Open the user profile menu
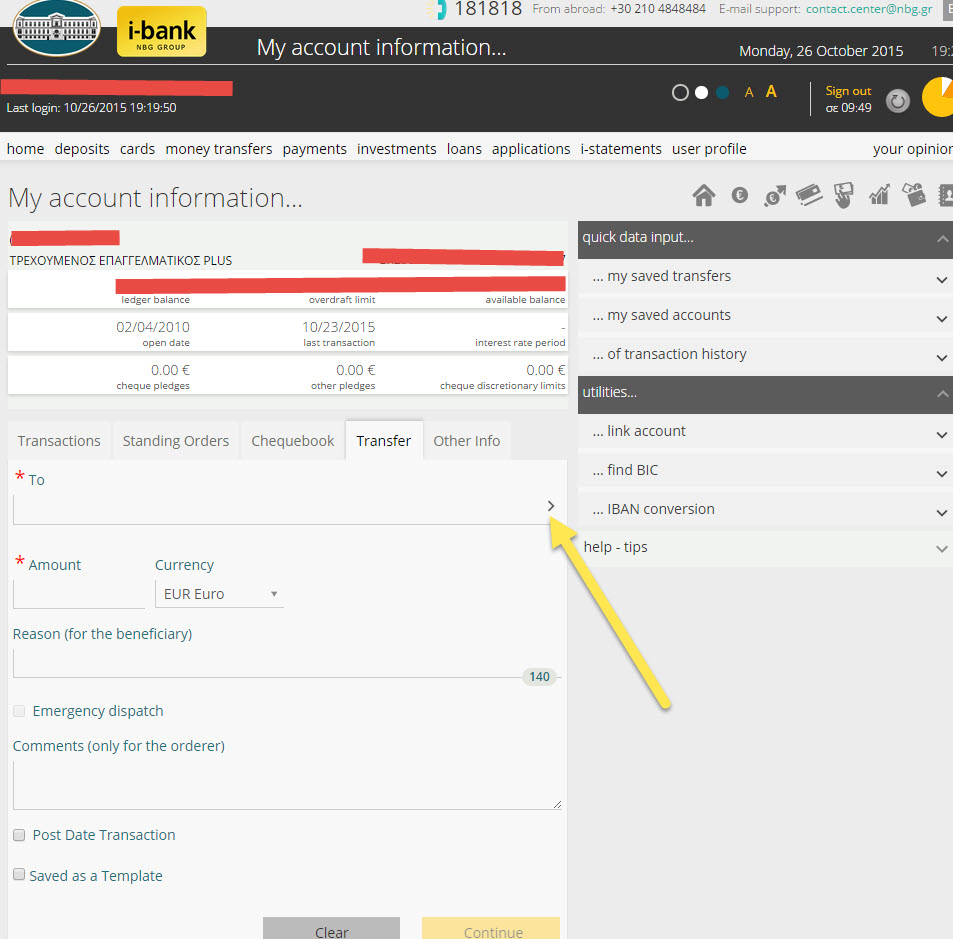The height and width of the screenshot is (939, 953). (x=709, y=149)
